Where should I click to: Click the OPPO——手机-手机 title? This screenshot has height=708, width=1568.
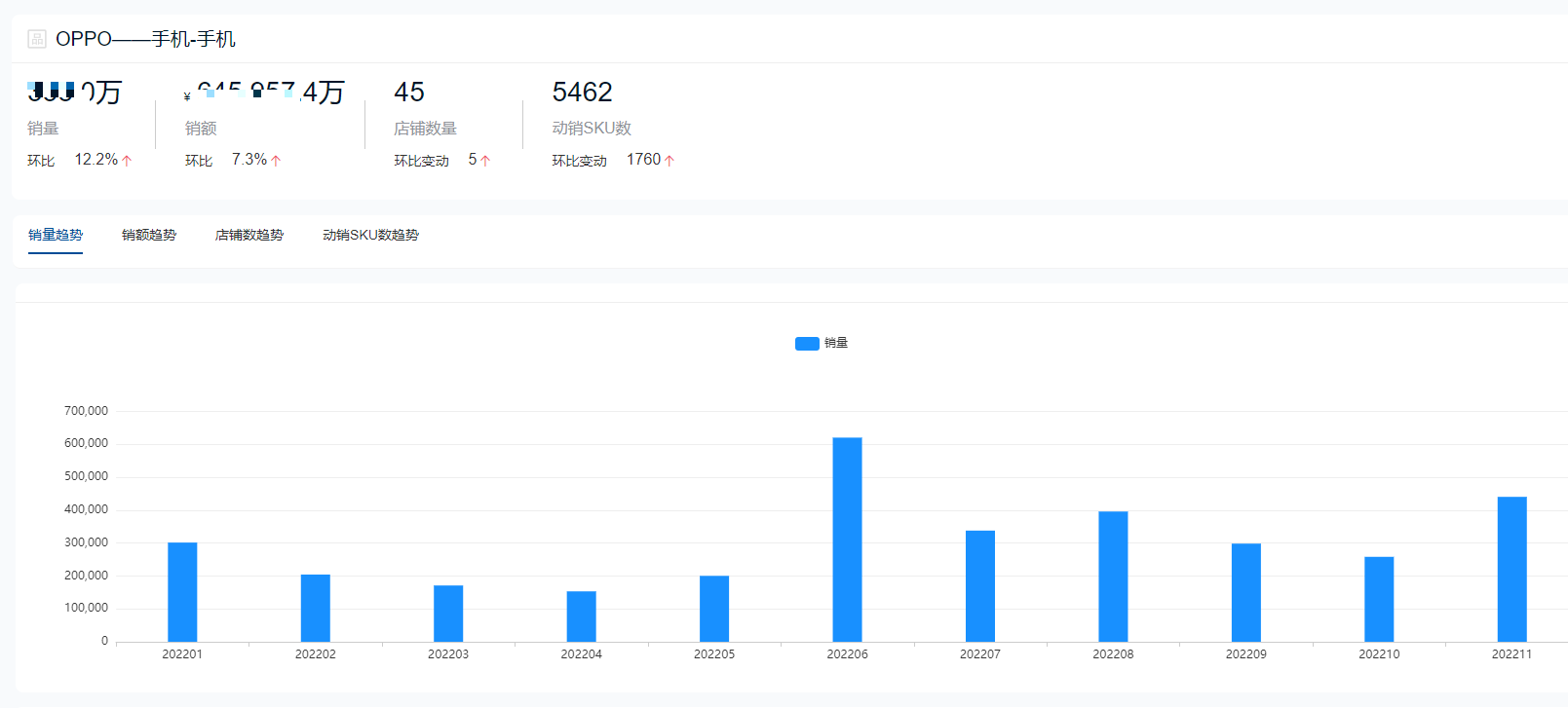(x=145, y=39)
